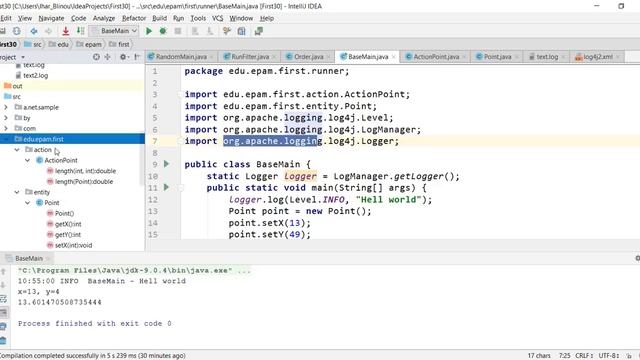Collapse the ActionPoint class node
The image size is (640, 360).
(27, 160)
